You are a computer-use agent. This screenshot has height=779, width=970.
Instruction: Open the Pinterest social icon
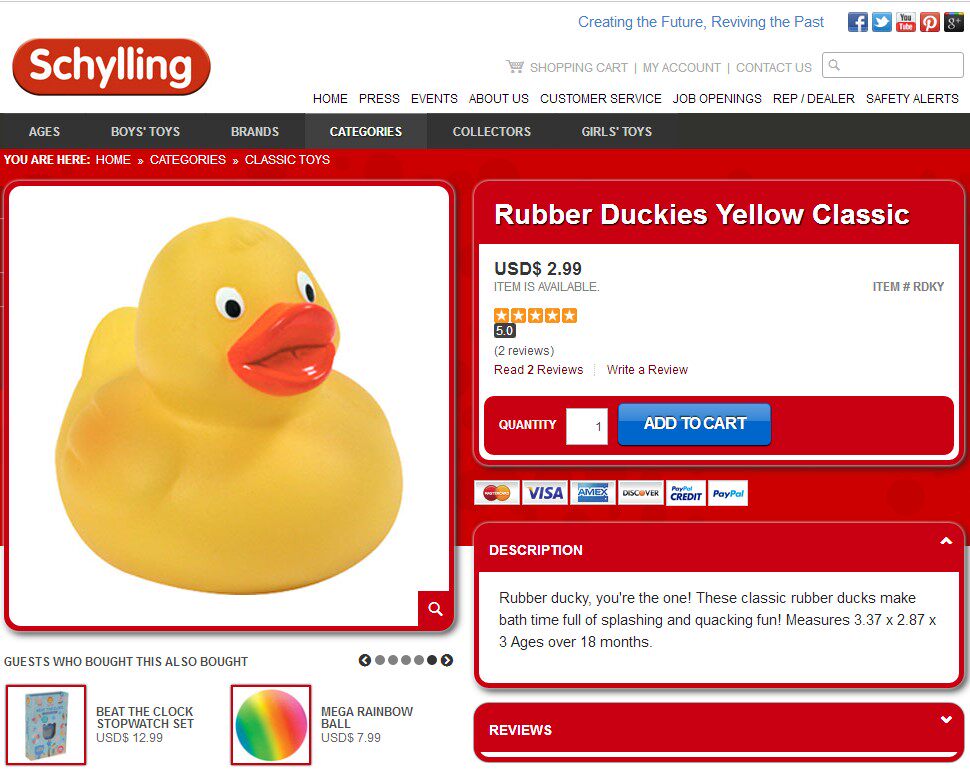pyautogui.click(x=930, y=22)
